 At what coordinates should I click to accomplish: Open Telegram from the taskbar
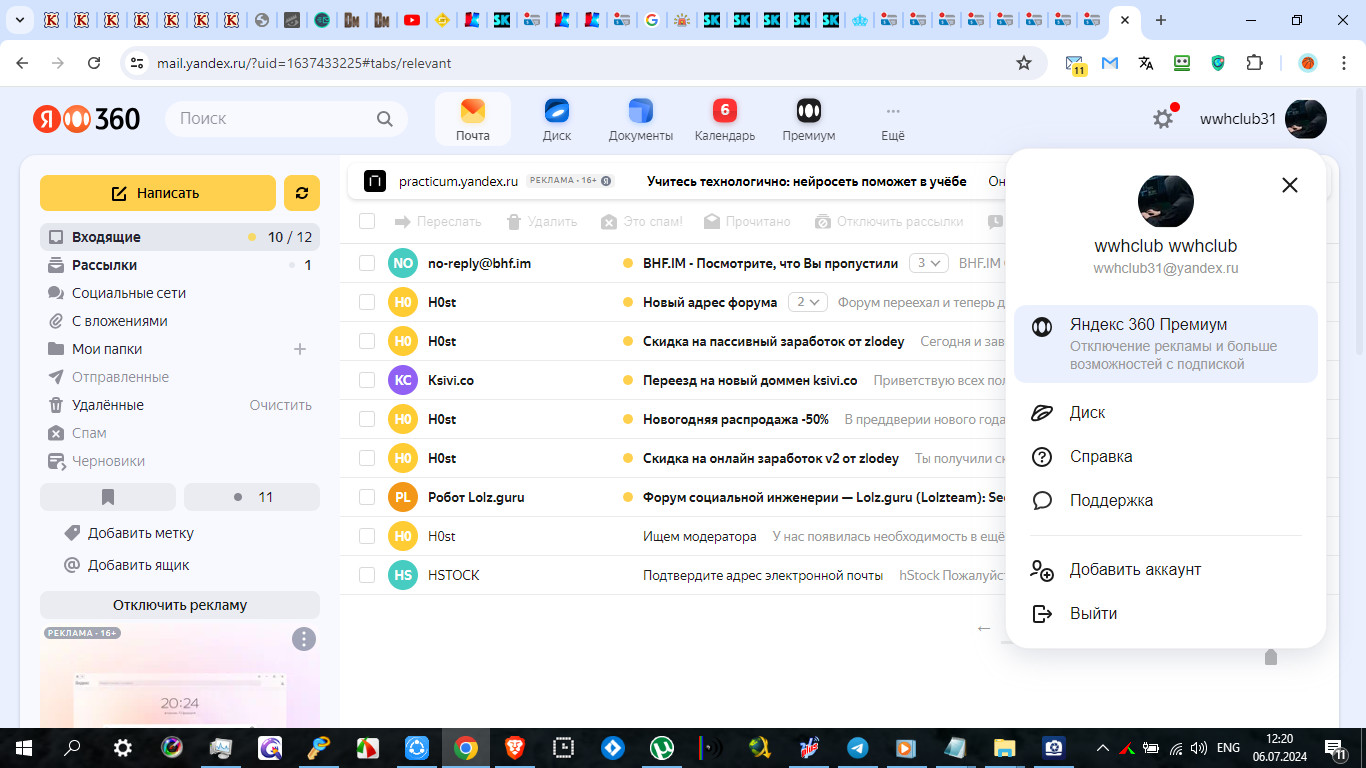tap(857, 747)
